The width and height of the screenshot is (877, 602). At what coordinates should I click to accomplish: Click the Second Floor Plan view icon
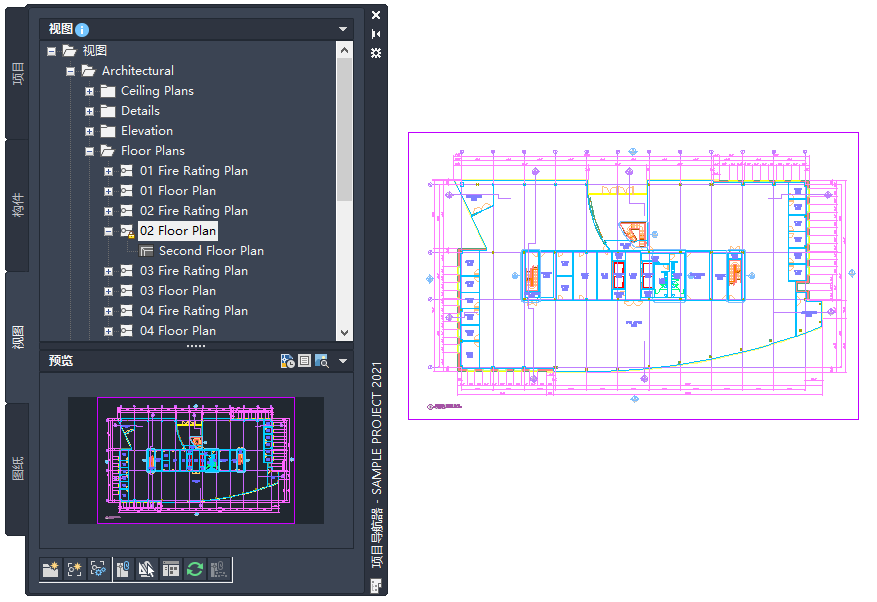coord(147,251)
